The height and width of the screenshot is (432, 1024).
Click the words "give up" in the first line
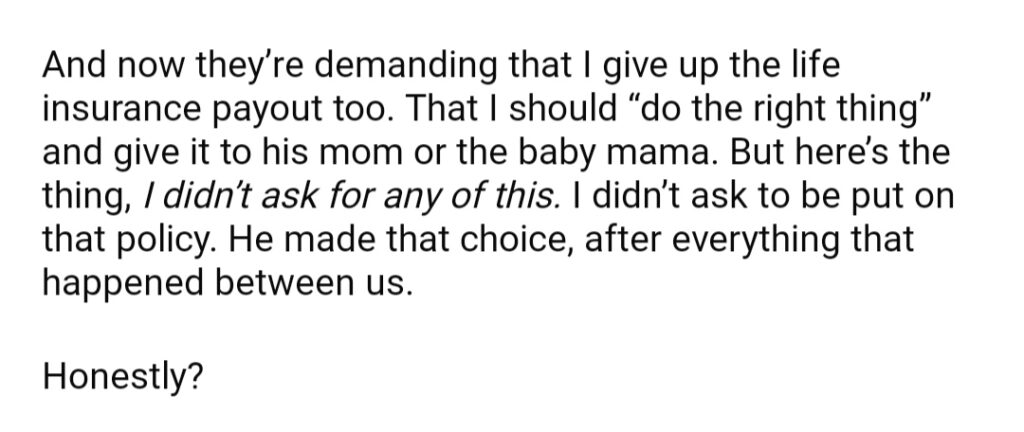(x=660, y=68)
